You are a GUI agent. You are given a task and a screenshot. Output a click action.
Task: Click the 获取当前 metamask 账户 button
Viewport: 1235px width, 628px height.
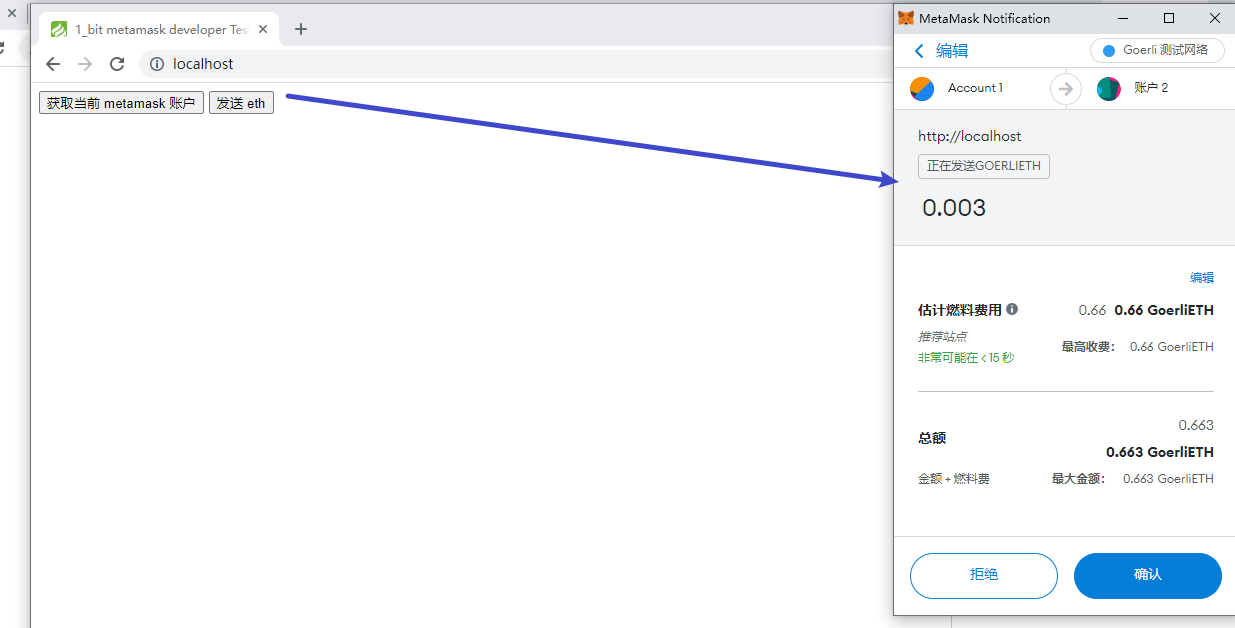121,103
